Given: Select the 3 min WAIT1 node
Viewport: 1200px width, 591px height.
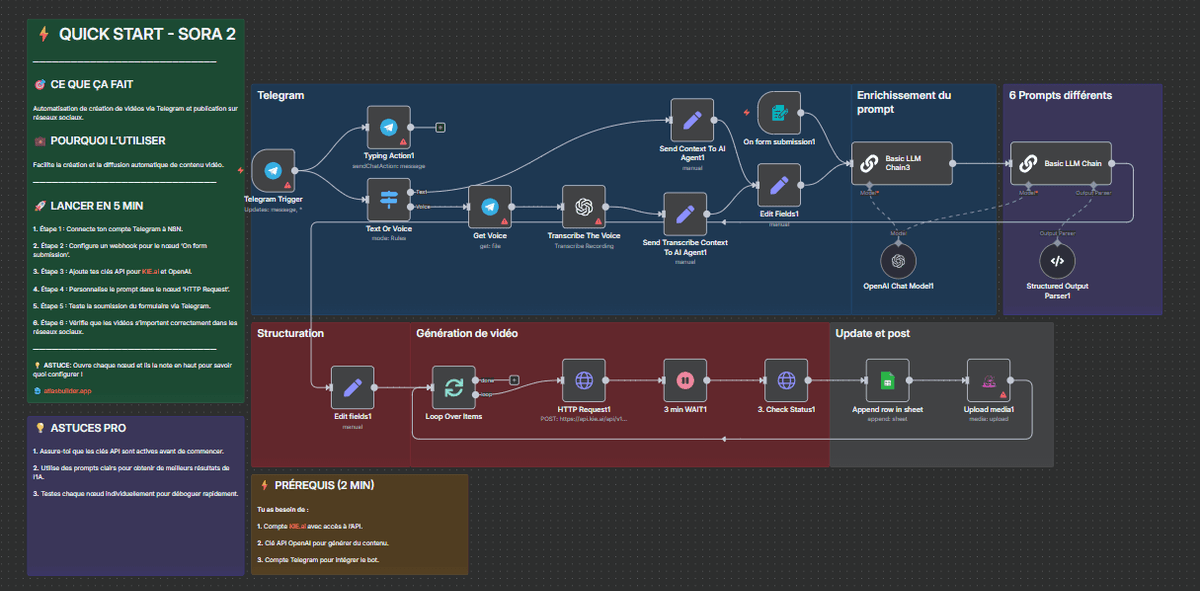Looking at the screenshot, I should click(686, 381).
